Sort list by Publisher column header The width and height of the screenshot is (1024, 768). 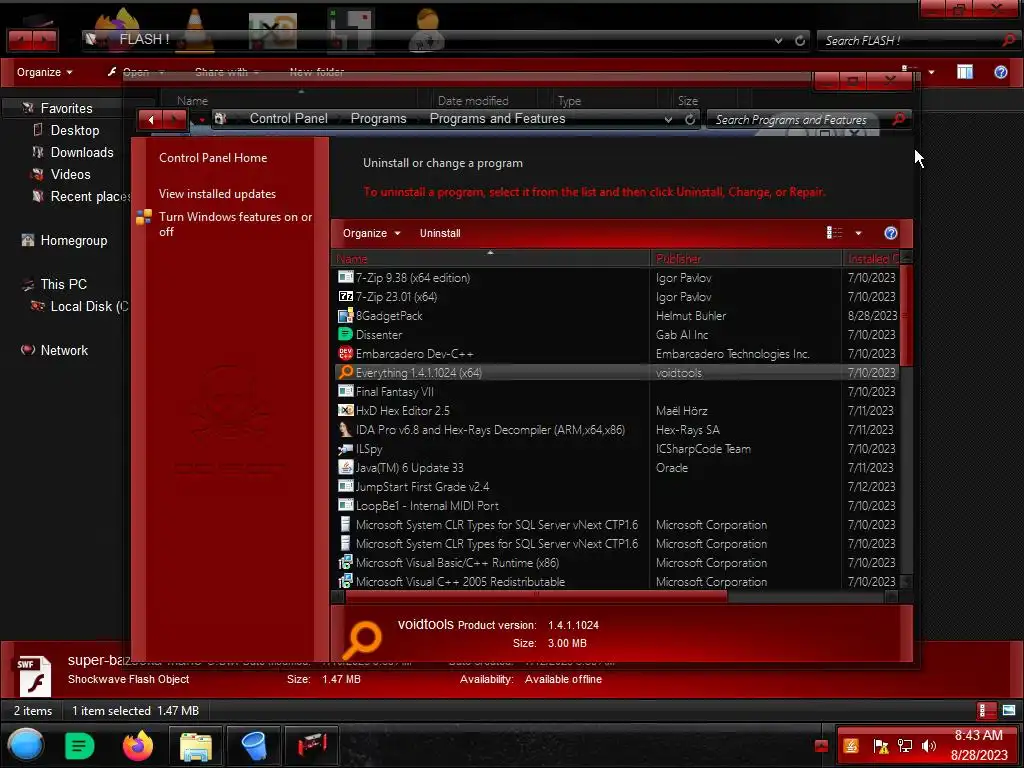click(746, 259)
